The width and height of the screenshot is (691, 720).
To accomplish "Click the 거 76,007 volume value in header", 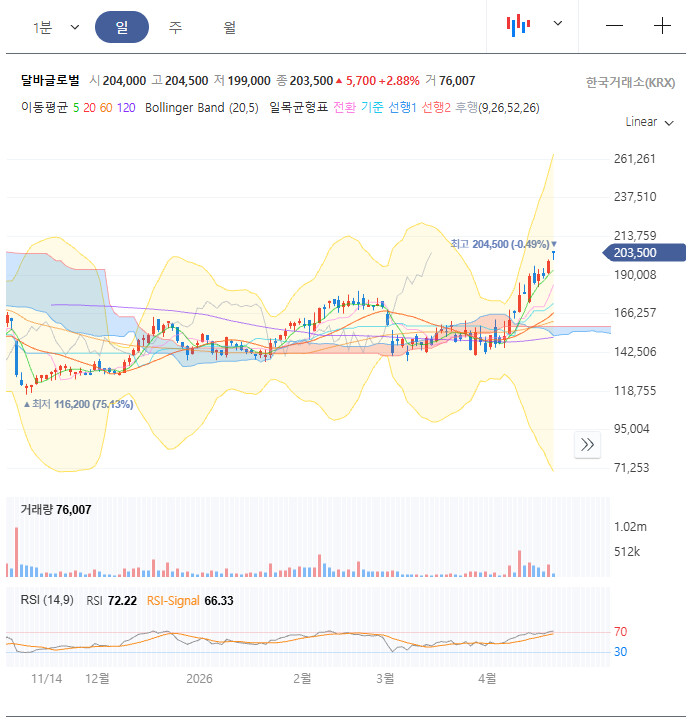I will point(450,81).
